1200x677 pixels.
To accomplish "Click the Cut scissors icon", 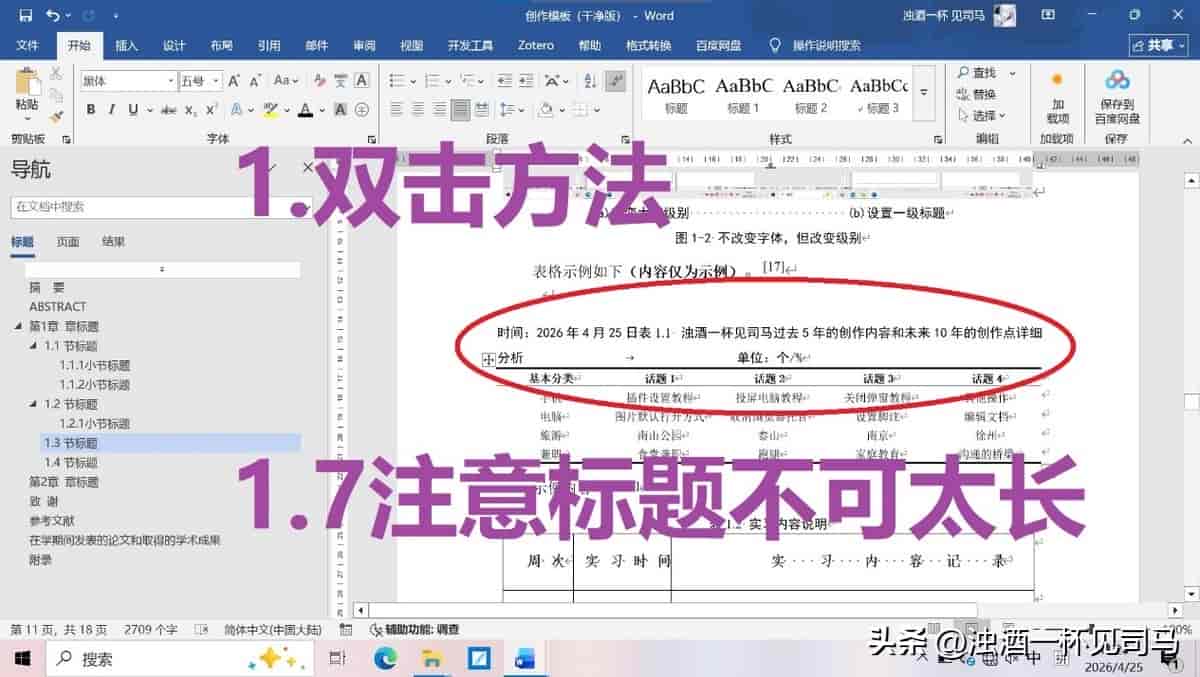I will click(56, 73).
